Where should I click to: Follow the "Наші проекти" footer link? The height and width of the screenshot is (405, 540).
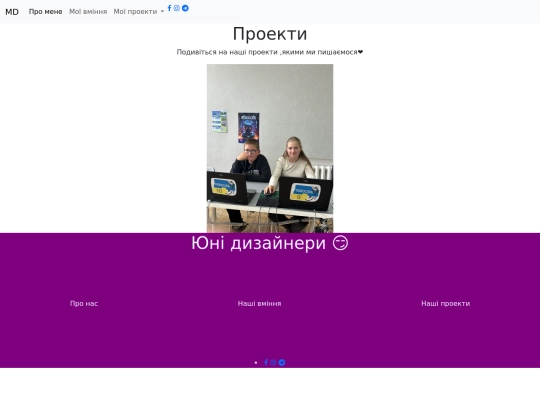click(446, 303)
